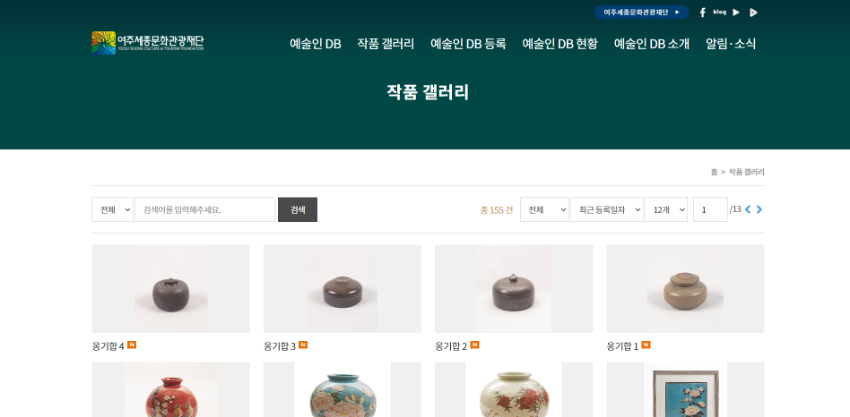Screen dimensions: 850x417
Task: Open the blog icon link
Action: click(719, 12)
